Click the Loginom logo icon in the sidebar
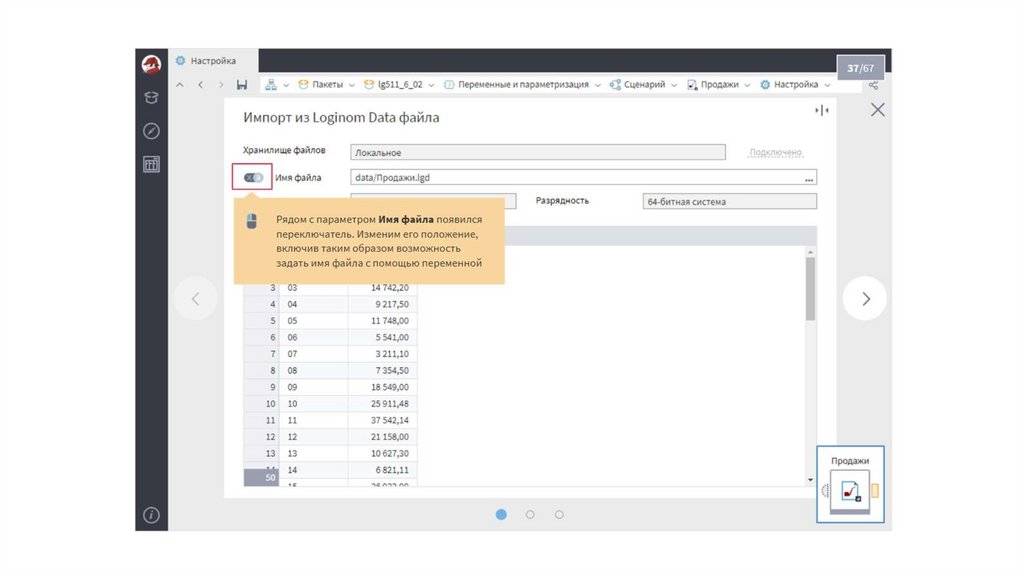 [x=151, y=64]
